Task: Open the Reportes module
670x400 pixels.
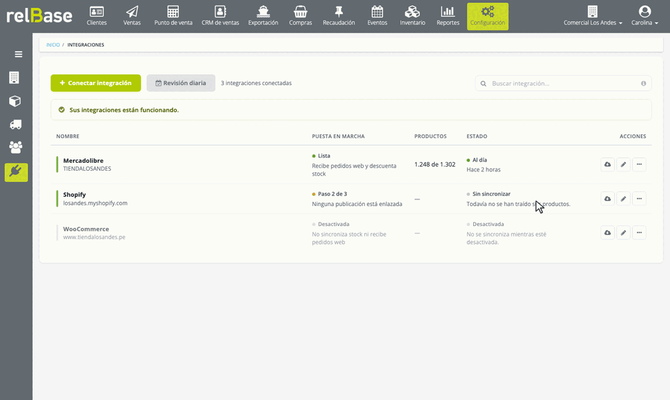Action: coord(448,16)
